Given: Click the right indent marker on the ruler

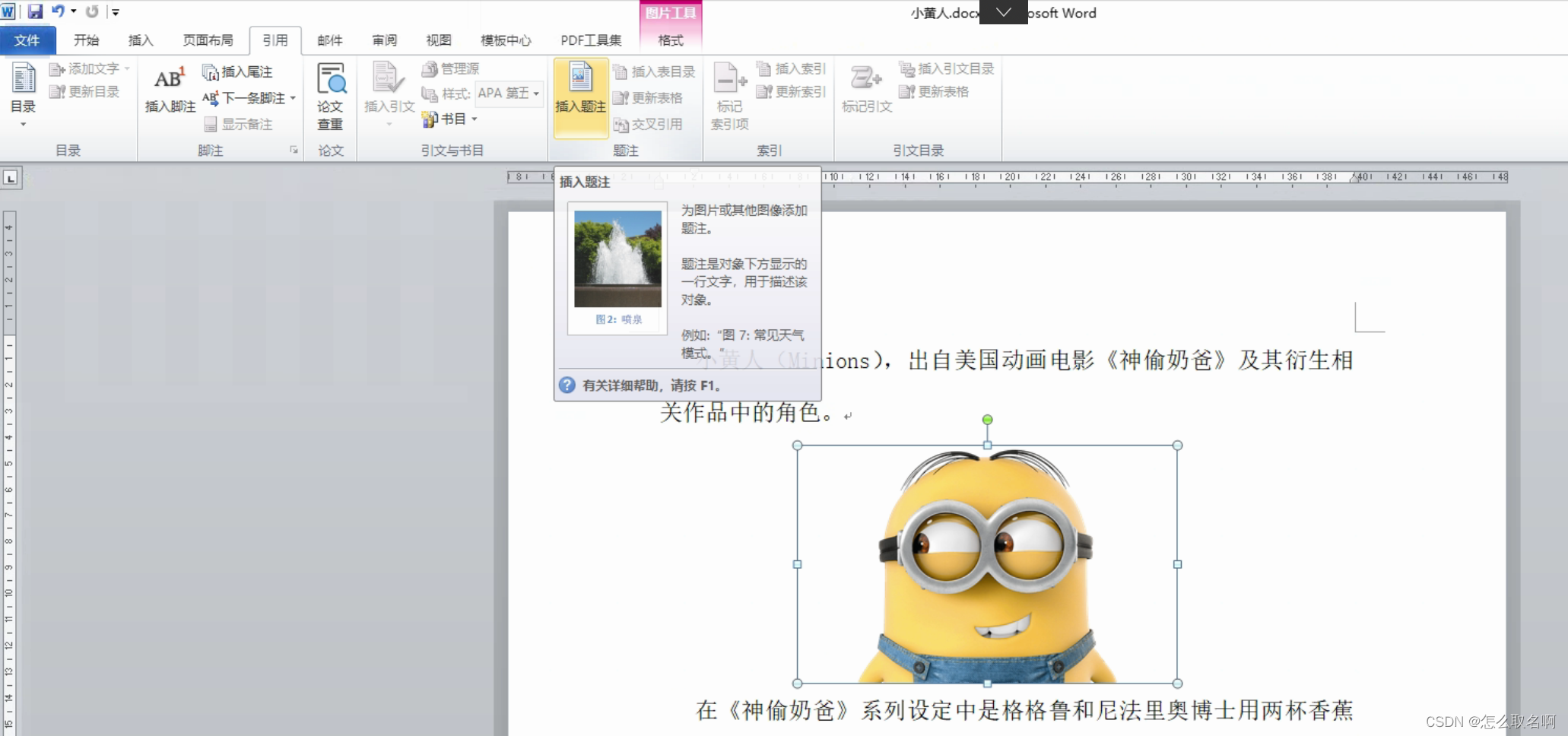Looking at the screenshot, I should point(1355,178).
